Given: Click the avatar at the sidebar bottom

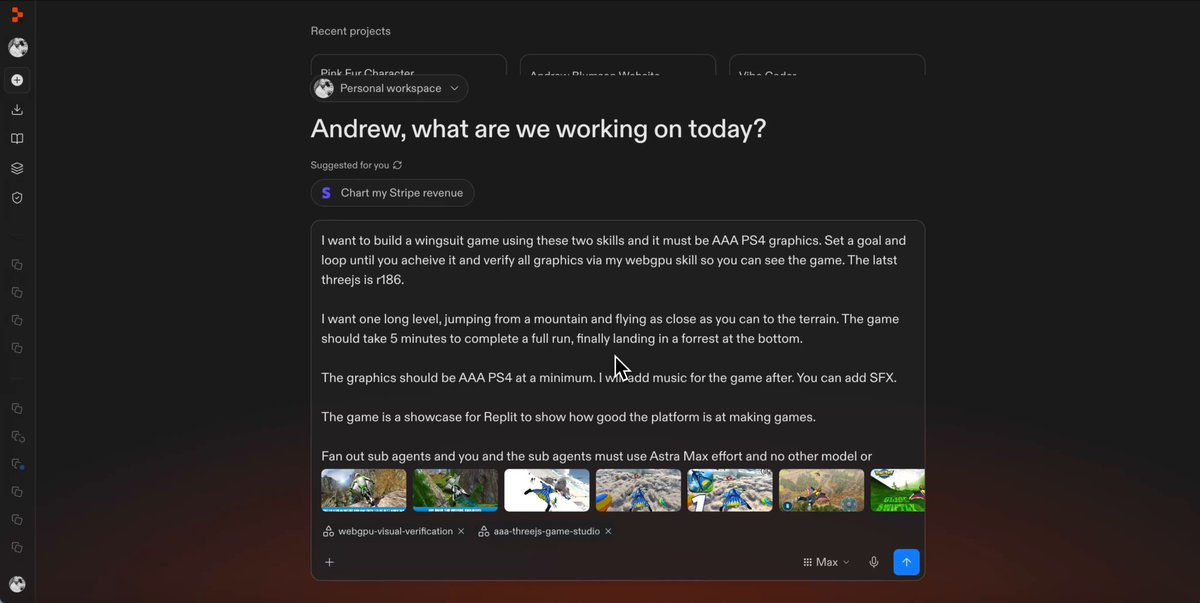Looking at the screenshot, I should [x=17, y=584].
